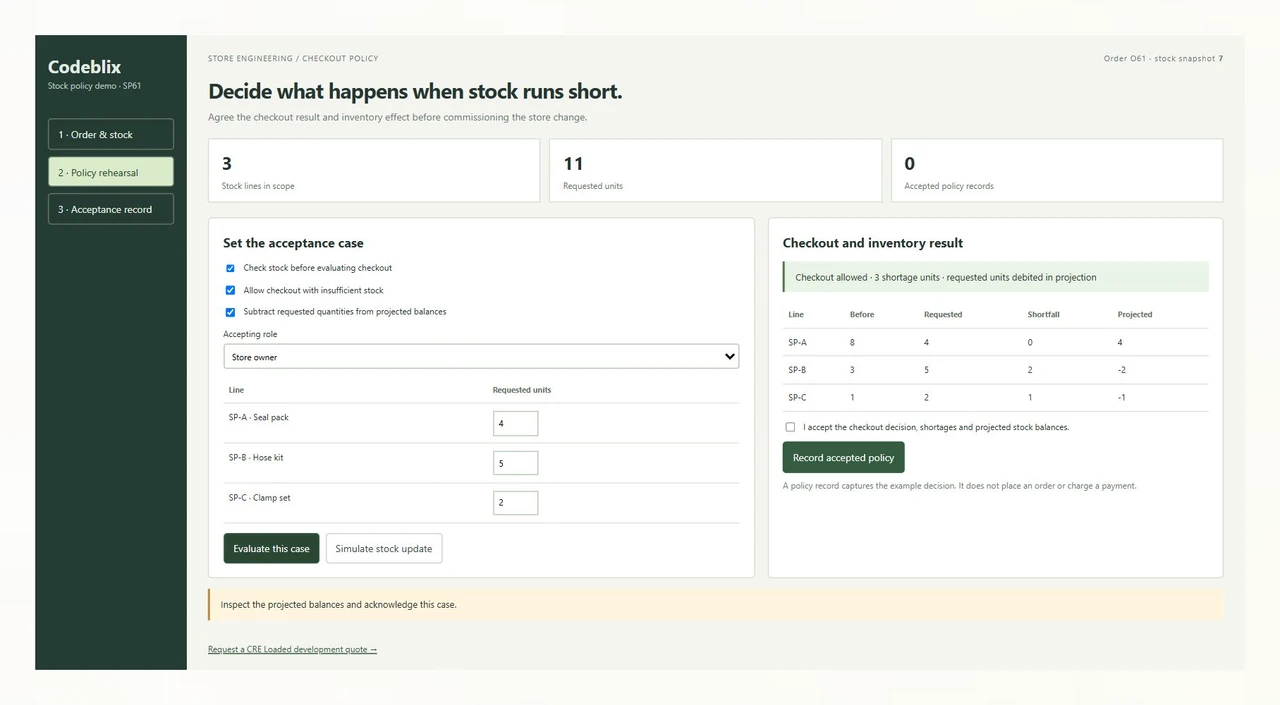Go to the Acceptance record step
This screenshot has height=705, width=1280.
click(111, 209)
